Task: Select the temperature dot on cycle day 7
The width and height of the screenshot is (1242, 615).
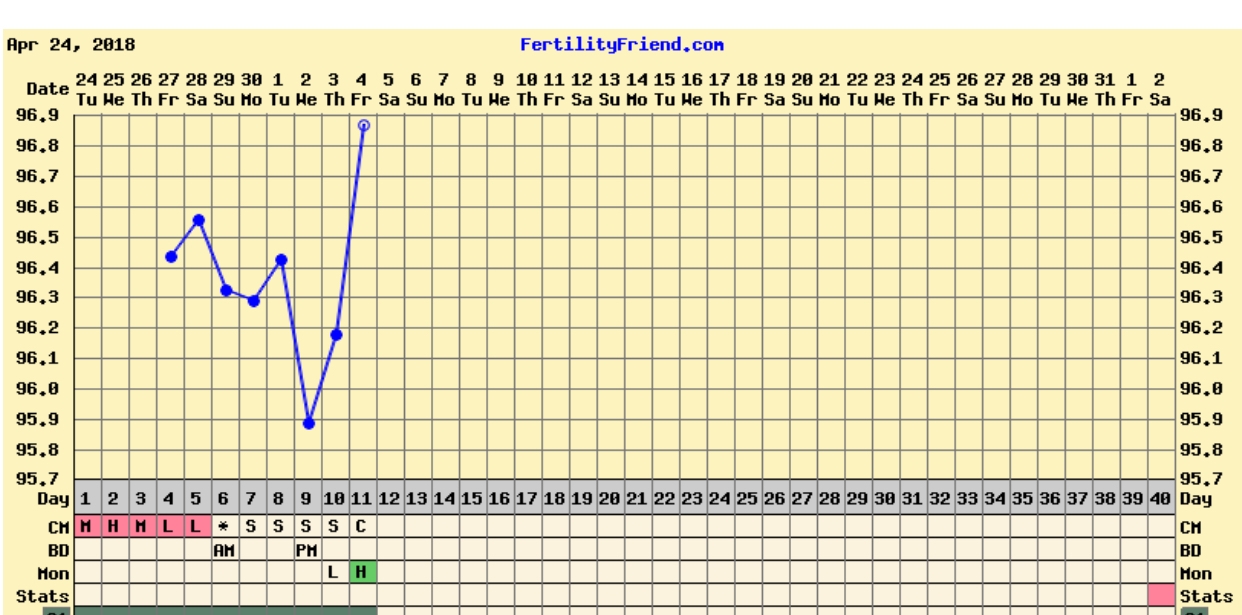Action: 254,301
